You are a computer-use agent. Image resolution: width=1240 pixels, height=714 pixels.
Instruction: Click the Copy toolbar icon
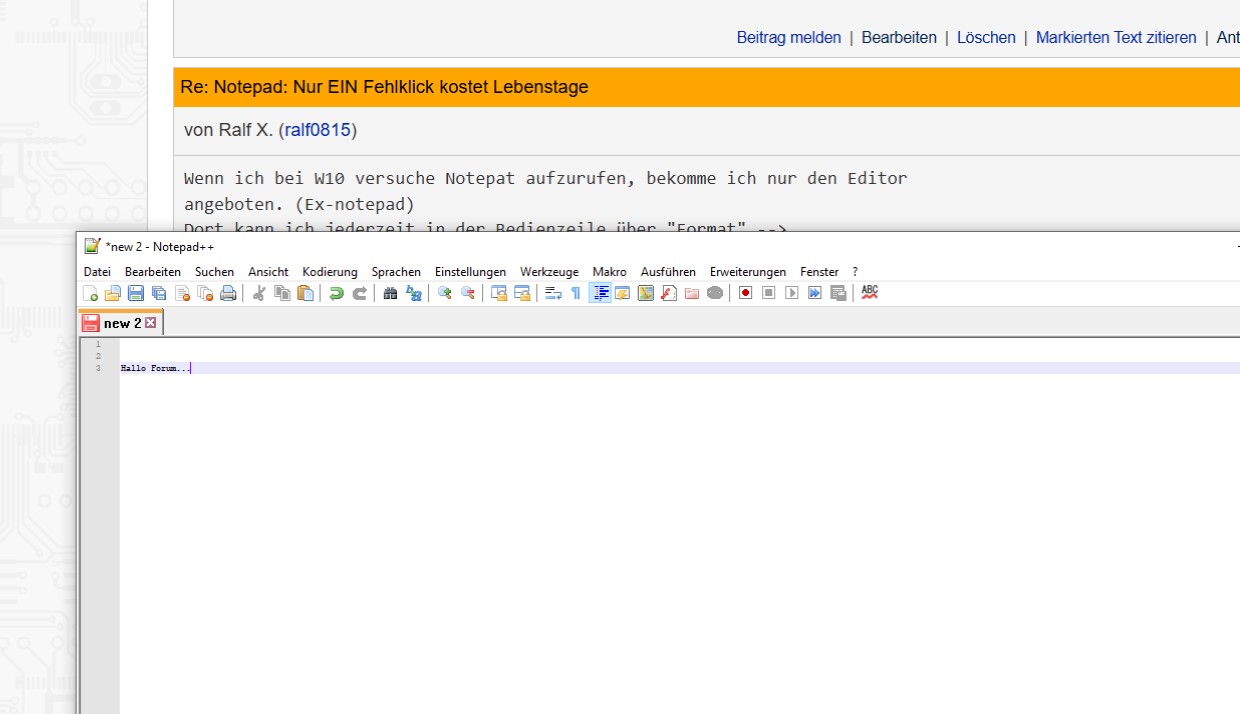coord(282,293)
